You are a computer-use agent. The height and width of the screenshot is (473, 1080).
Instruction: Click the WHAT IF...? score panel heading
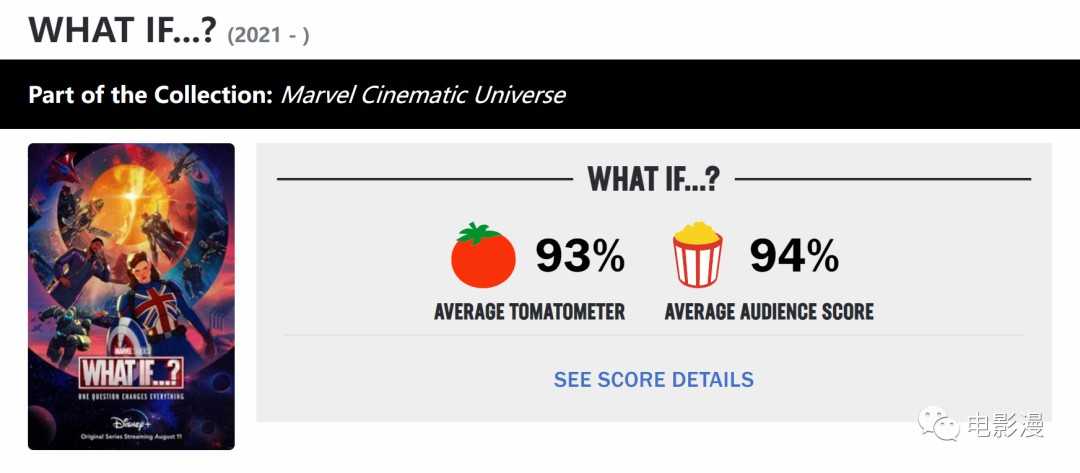[654, 179]
